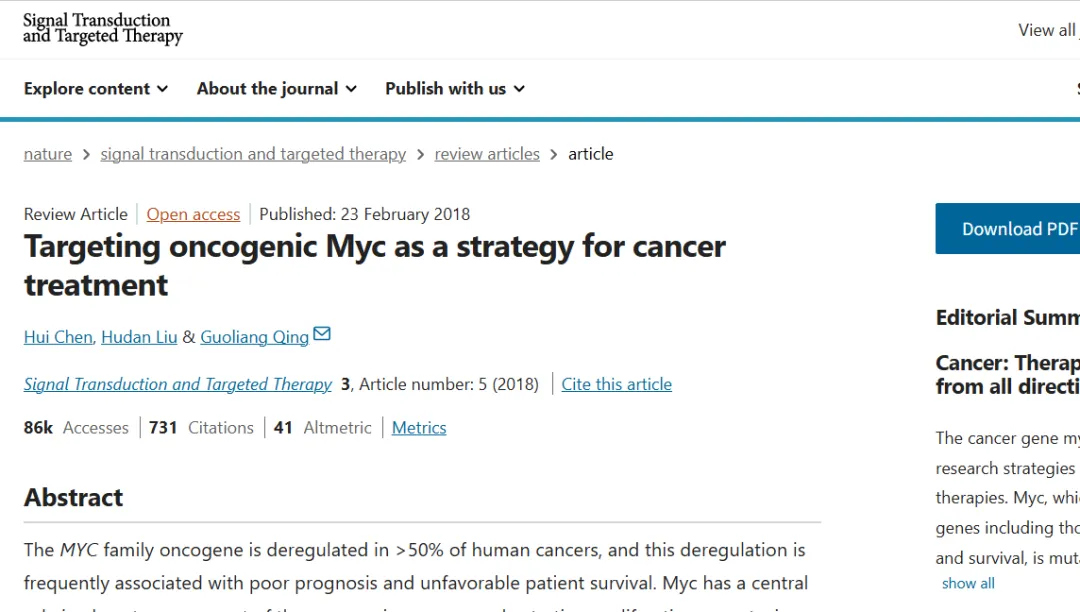Open the italic journal name link

[178, 384]
